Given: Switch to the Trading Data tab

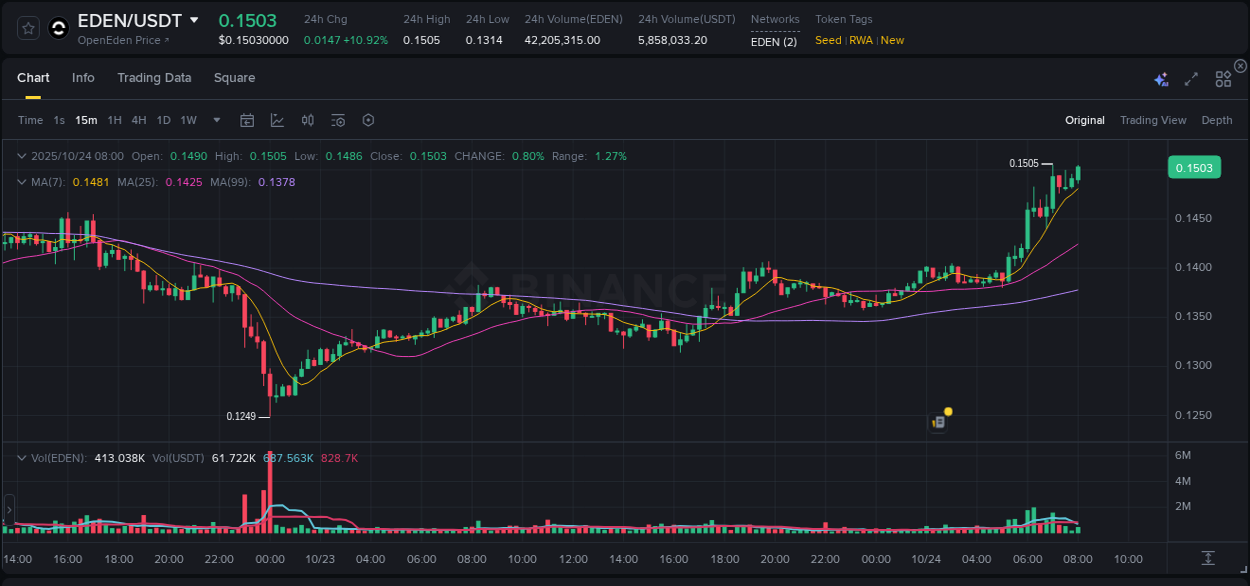Looking at the screenshot, I should [154, 77].
